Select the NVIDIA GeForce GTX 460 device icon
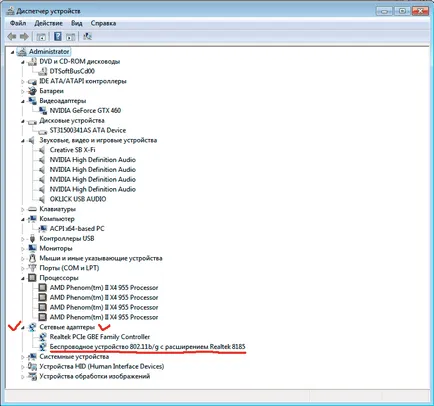Viewport: 434px width, 406px height. pyautogui.click(x=43, y=110)
